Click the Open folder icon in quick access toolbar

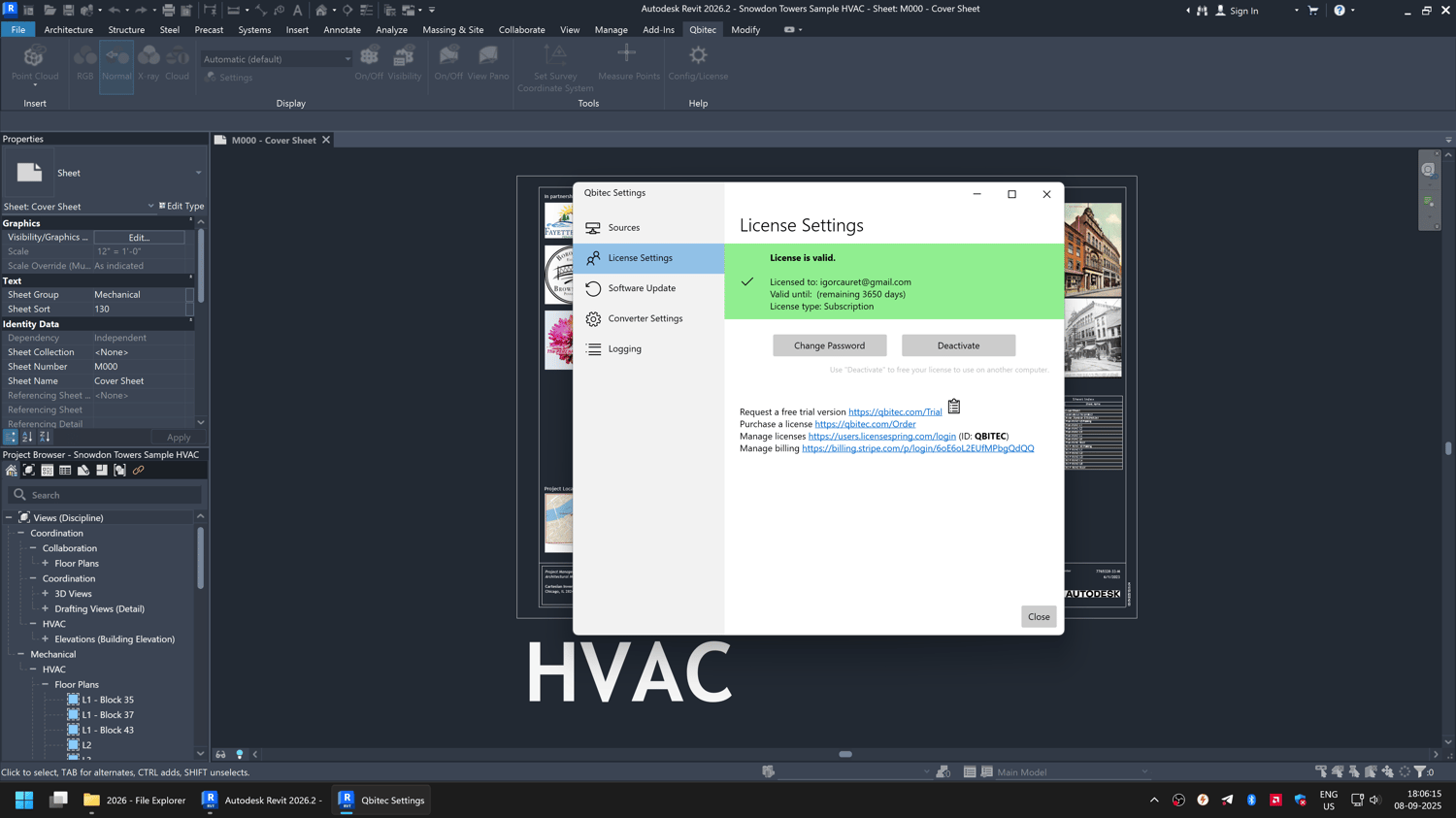point(49,10)
